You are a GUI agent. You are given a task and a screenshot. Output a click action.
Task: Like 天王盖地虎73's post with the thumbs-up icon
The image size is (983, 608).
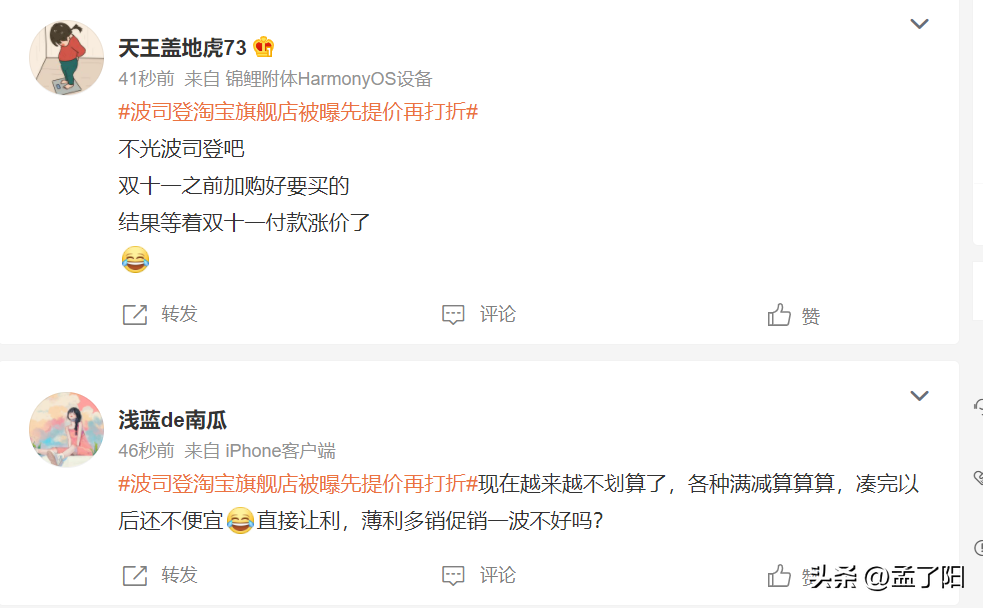coord(779,315)
